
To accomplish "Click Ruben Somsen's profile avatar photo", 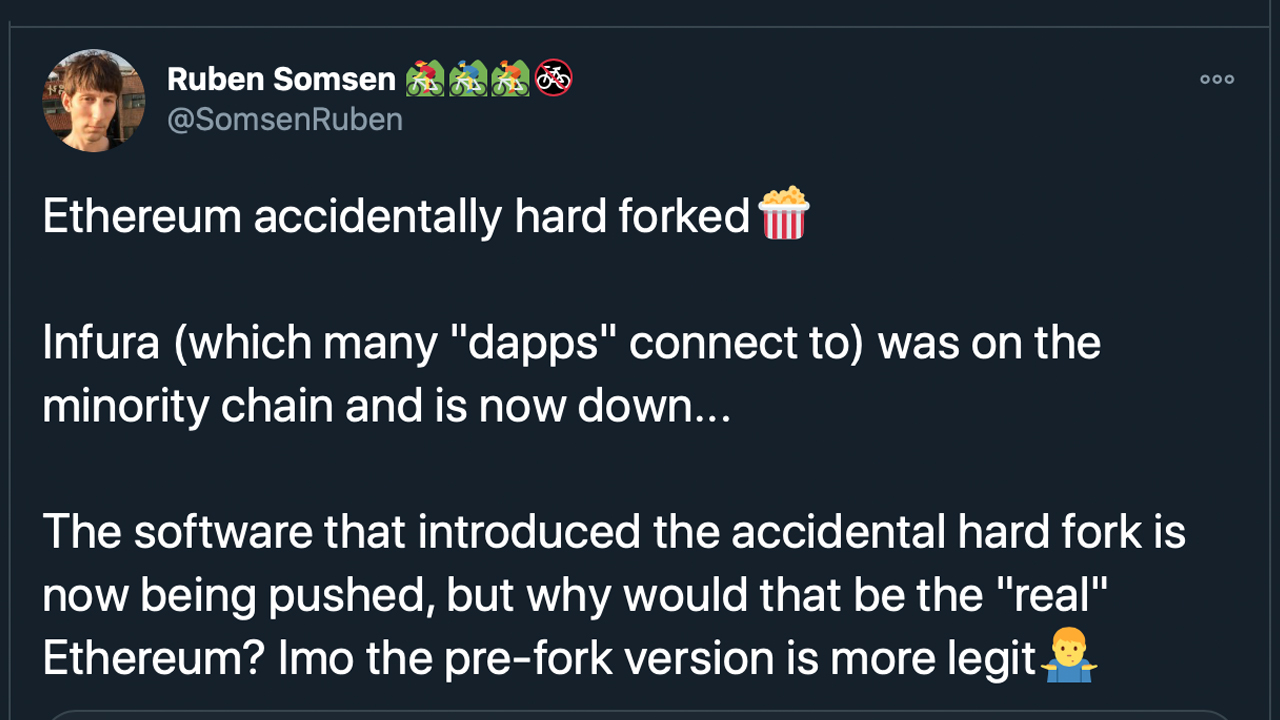I will pyautogui.click(x=93, y=100).
